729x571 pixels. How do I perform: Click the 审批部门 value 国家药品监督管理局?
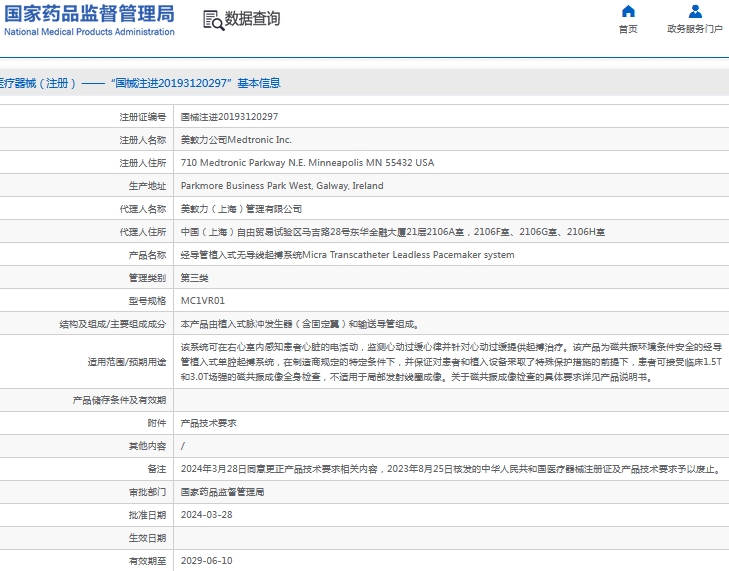(x=222, y=492)
